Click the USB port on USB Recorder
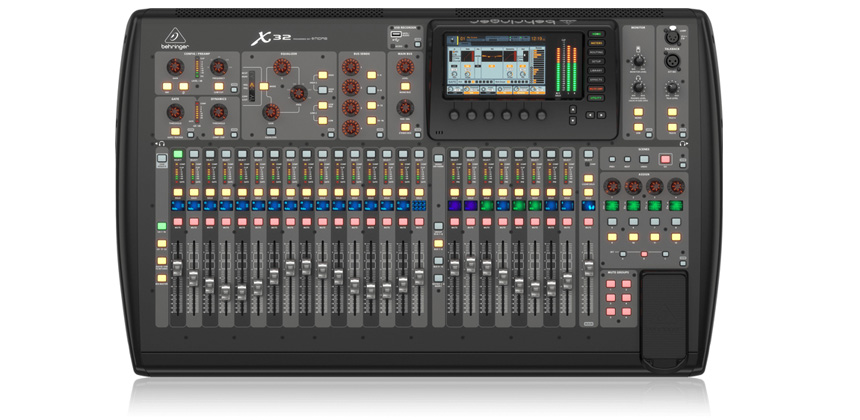 [395, 36]
